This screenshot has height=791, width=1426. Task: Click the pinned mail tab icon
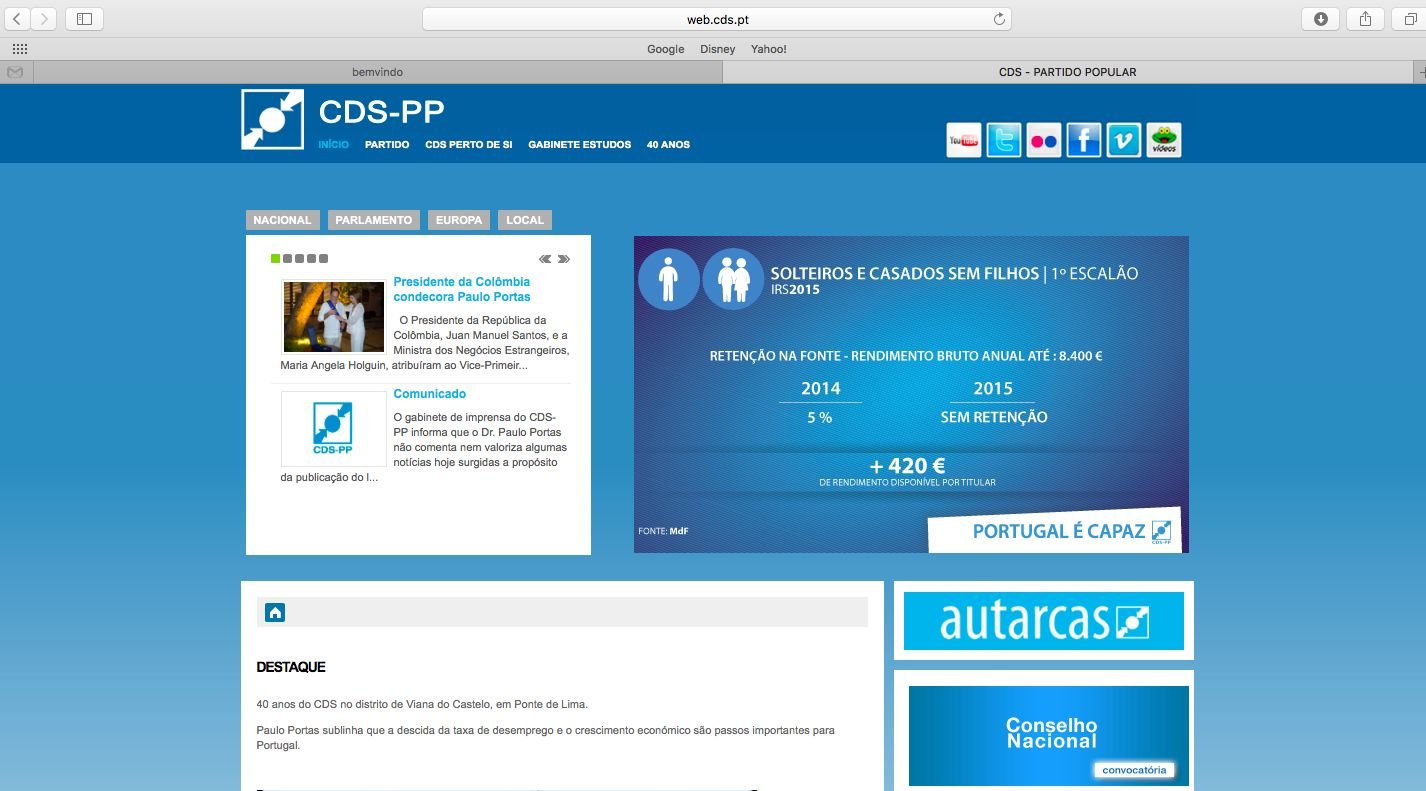coord(15,72)
